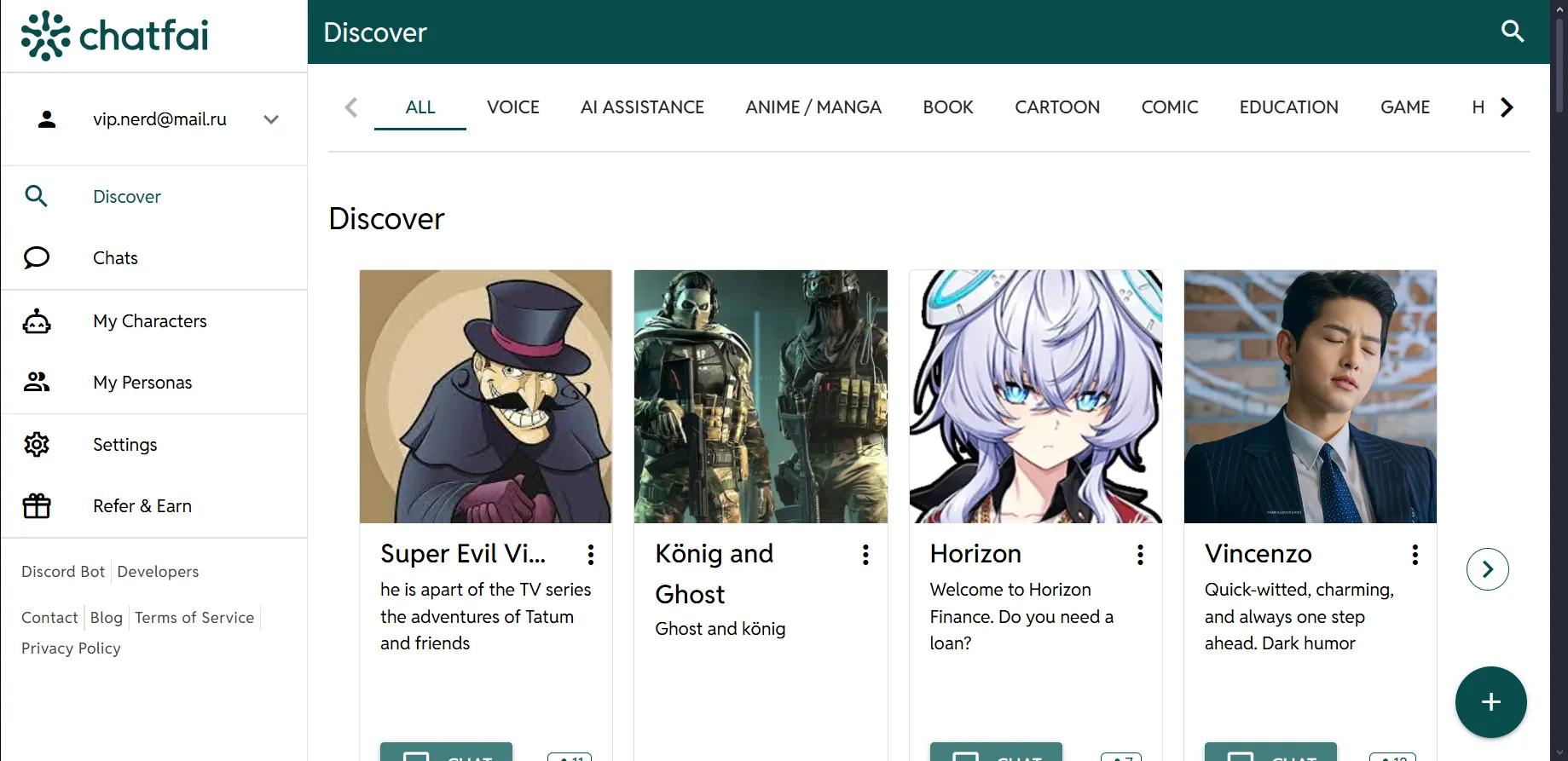Open options menu for Vincenzo card
This screenshot has width=1568, height=761.
click(x=1415, y=555)
